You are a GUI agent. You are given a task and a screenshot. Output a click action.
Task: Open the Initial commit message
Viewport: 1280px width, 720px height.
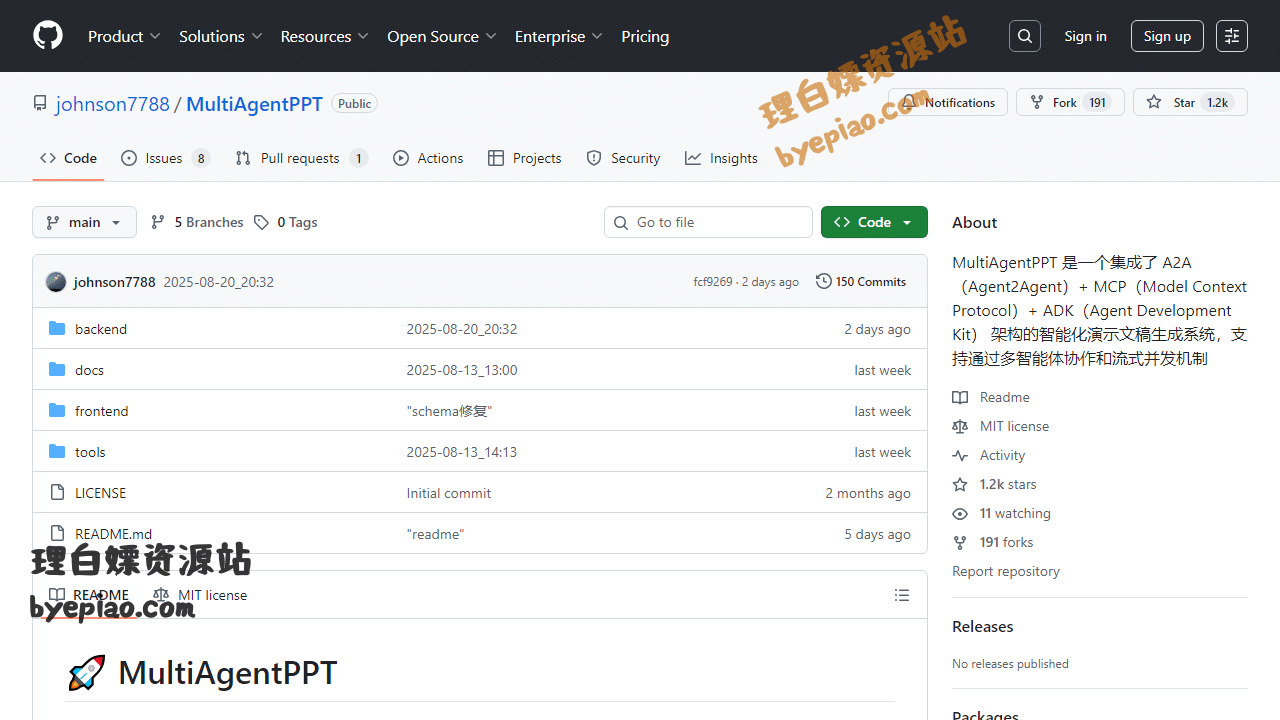(449, 493)
